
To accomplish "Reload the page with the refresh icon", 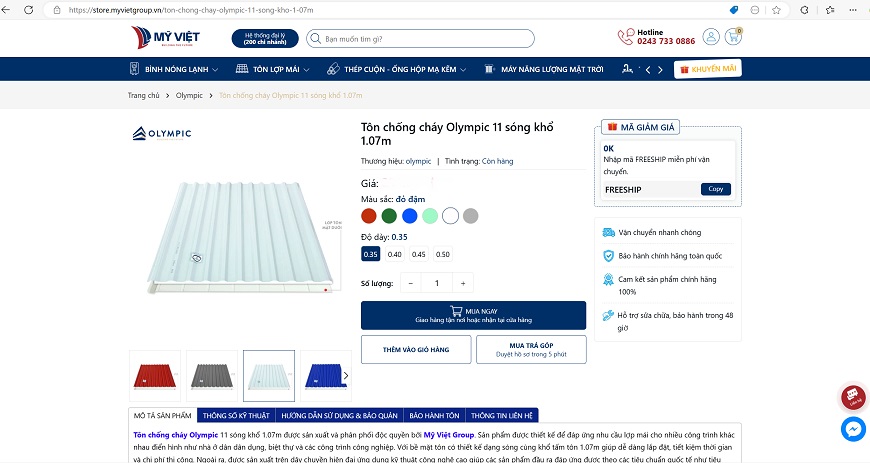I will point(29,10).
